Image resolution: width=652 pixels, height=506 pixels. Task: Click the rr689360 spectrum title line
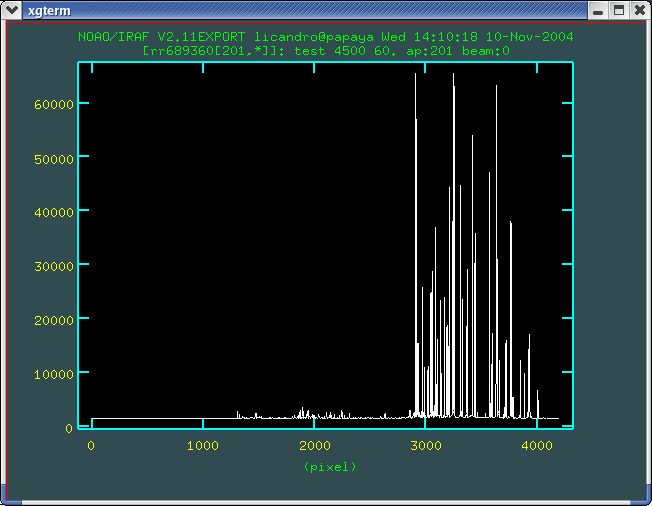(326, 49)
